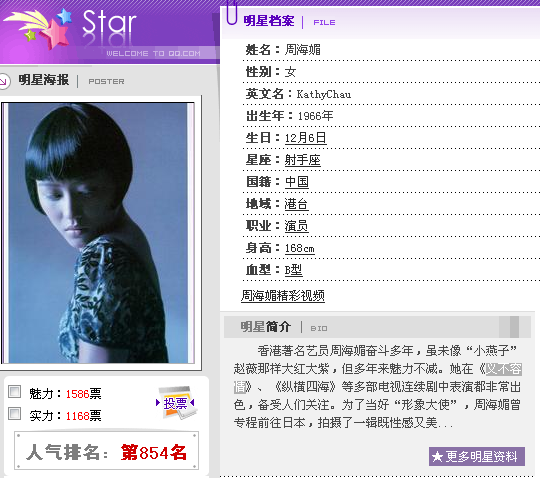Open the 明星档案 file tab heading

(x=269, y=21)
